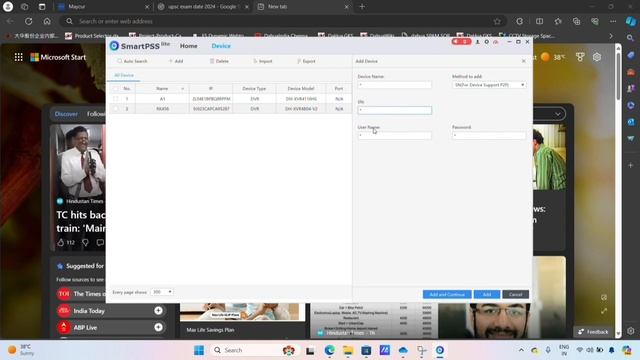Open the SmartPSS Device tab
Screen dimensions: 640x360
[221, 46]
